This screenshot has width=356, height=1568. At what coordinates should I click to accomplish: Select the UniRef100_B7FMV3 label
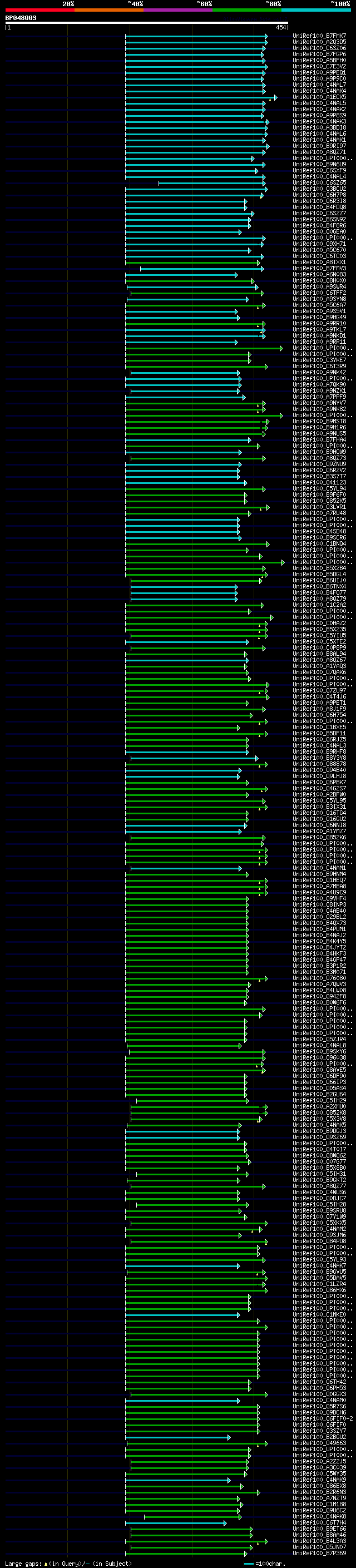pos(319,269)
